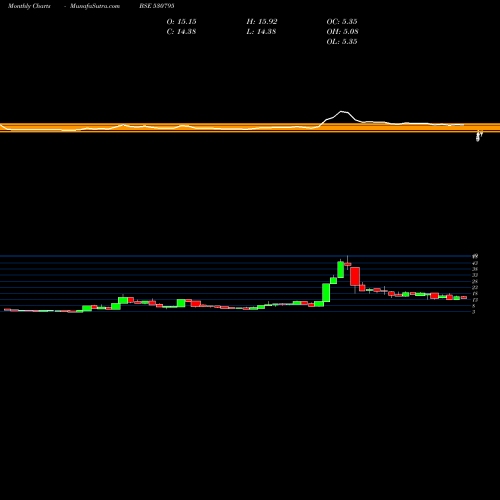The width and height of the screenshot is (500, 500).
Task: Click the 'OH: 5.08' value text
Action: [342, 32]
